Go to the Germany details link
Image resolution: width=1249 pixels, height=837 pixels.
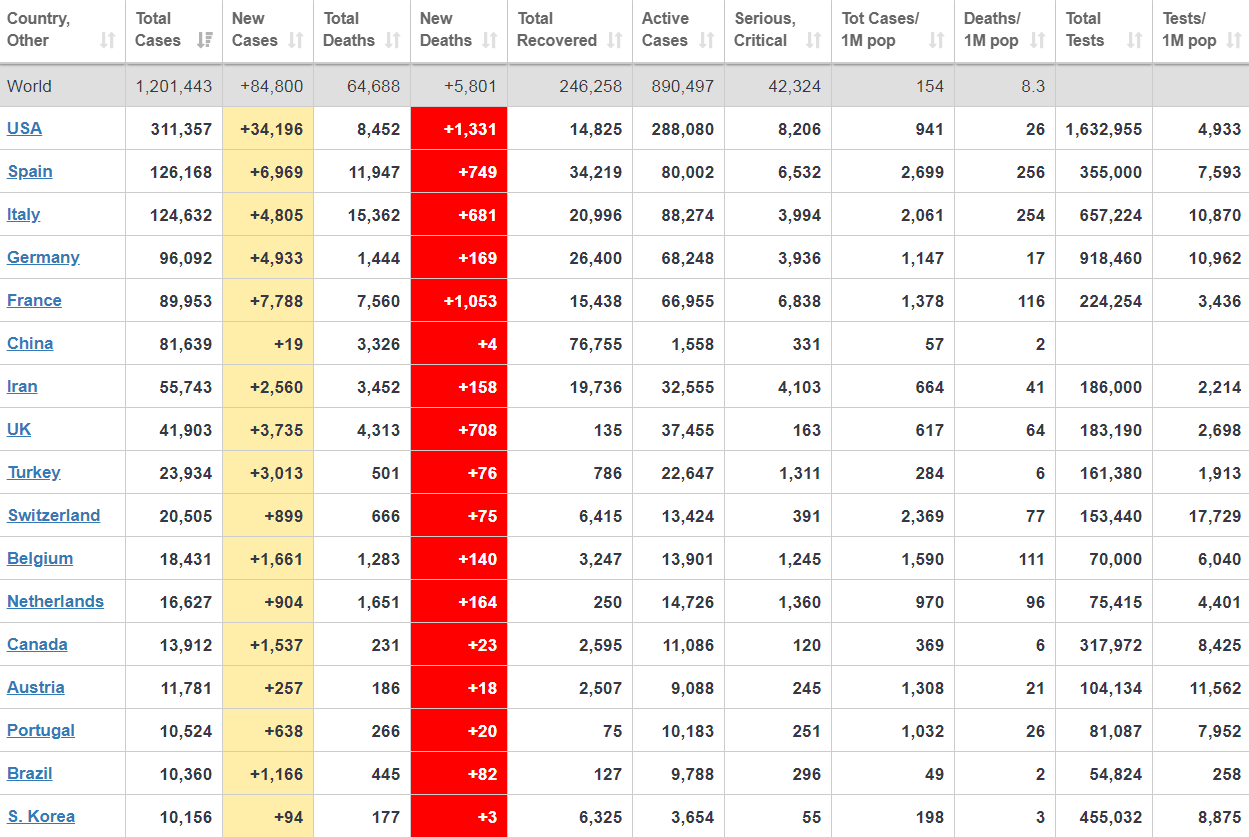43,257
